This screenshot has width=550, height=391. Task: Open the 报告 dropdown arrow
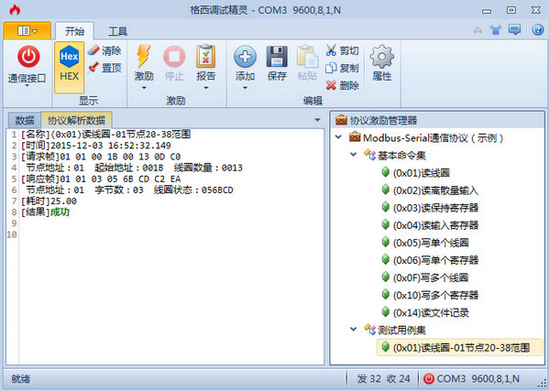[x=206, y=88]
